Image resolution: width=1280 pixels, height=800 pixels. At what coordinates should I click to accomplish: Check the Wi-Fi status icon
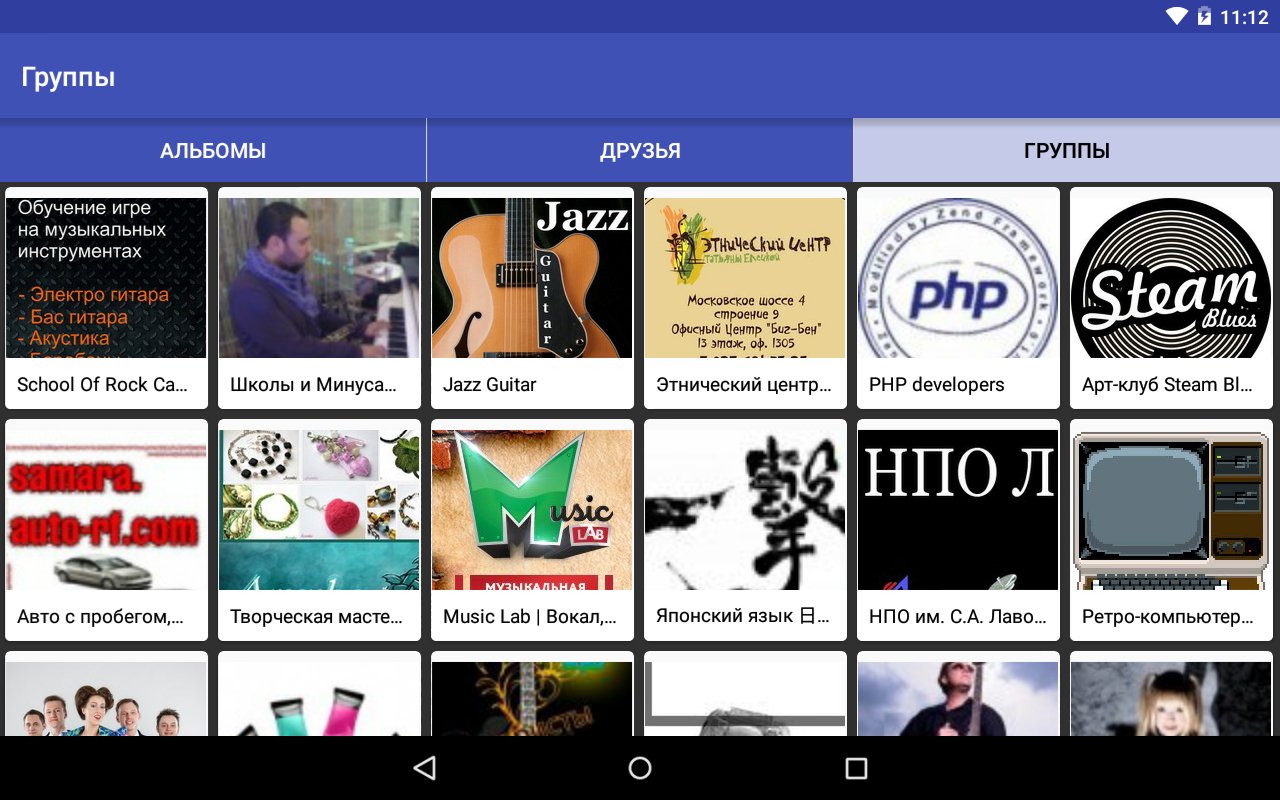tap(1177, 17)
